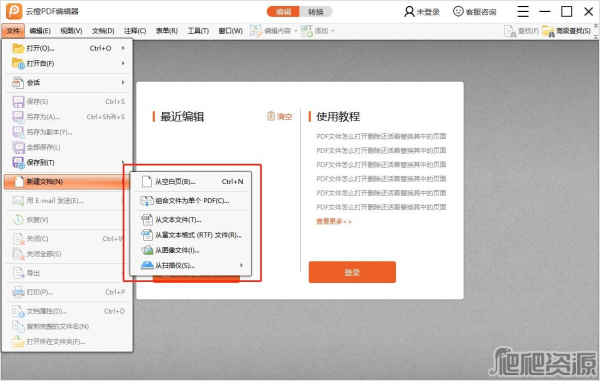This screenshot has height=381, width=600.
Task: Select 新建文档(N) menu entry
Action: pyautogui.click(x=66, y=181)
